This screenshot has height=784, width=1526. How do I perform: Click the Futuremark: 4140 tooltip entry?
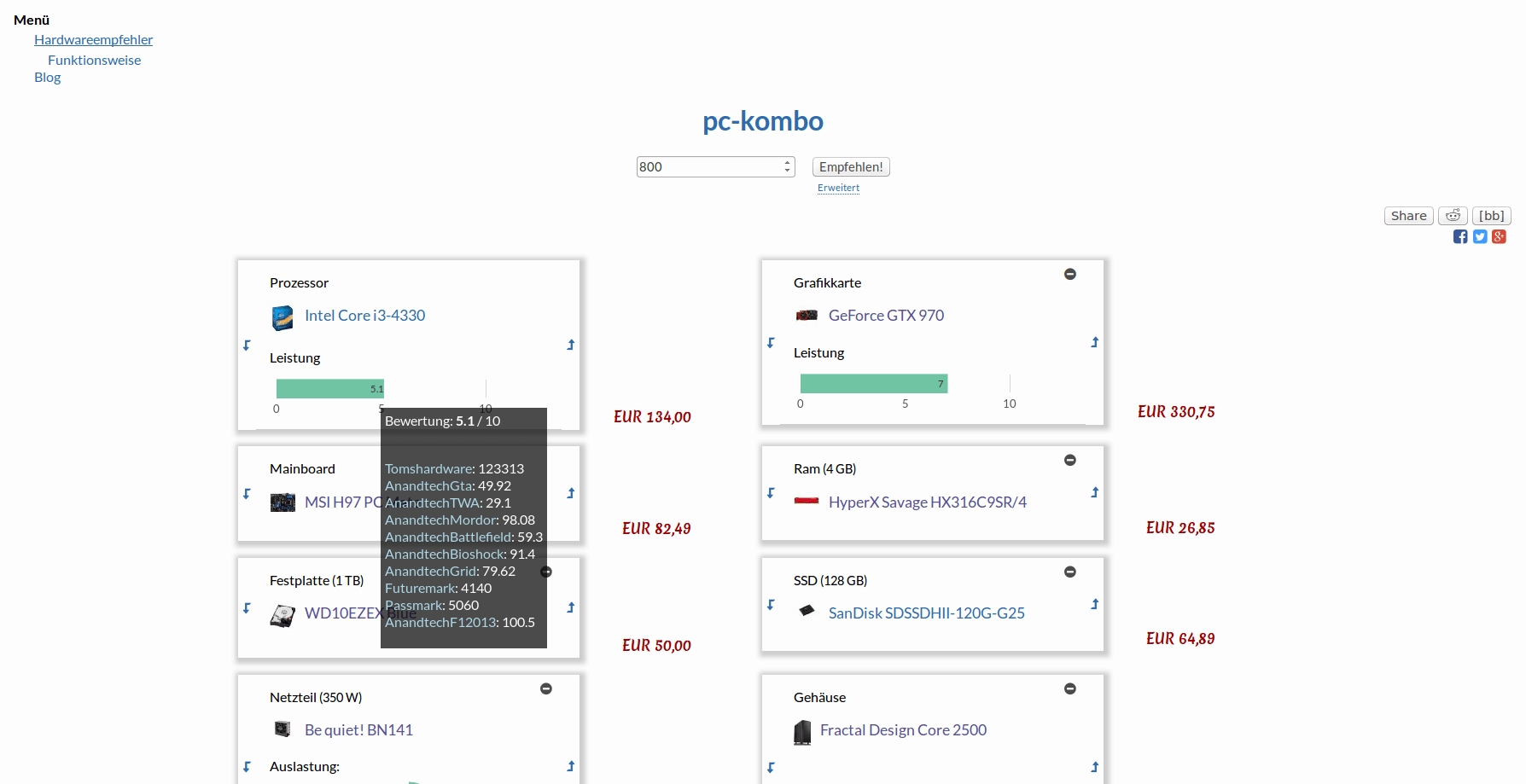438,589
